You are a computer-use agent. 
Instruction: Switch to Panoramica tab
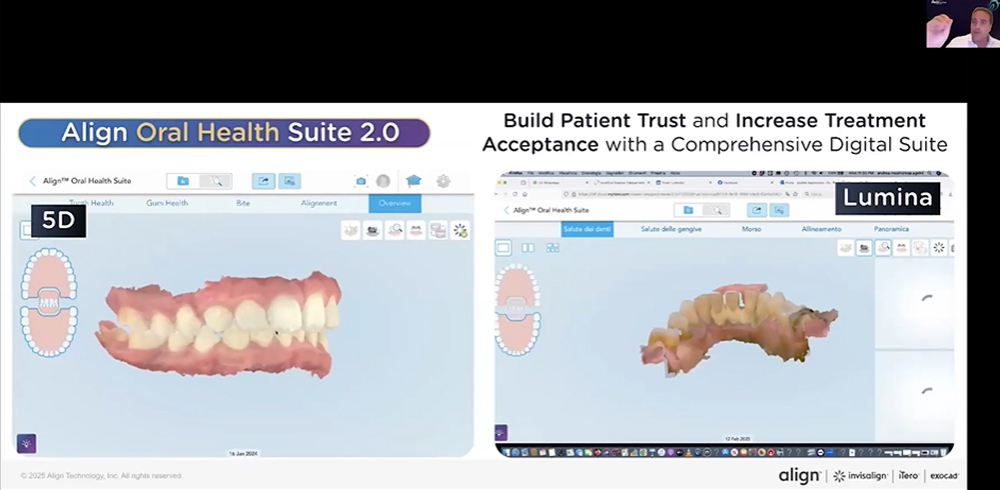click(892, 229)
